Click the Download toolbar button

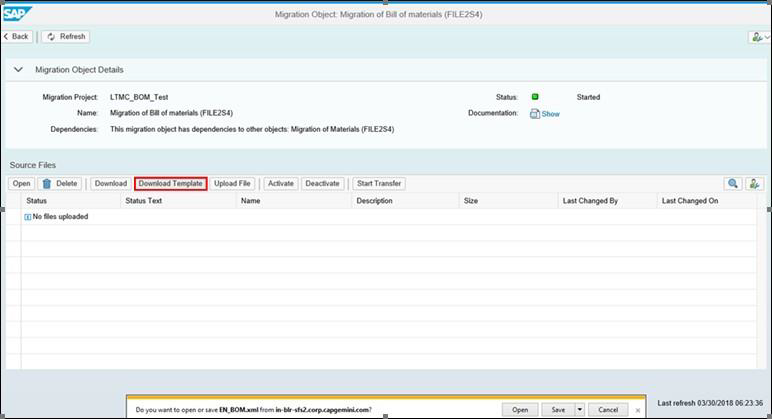(x=110, y=184)
